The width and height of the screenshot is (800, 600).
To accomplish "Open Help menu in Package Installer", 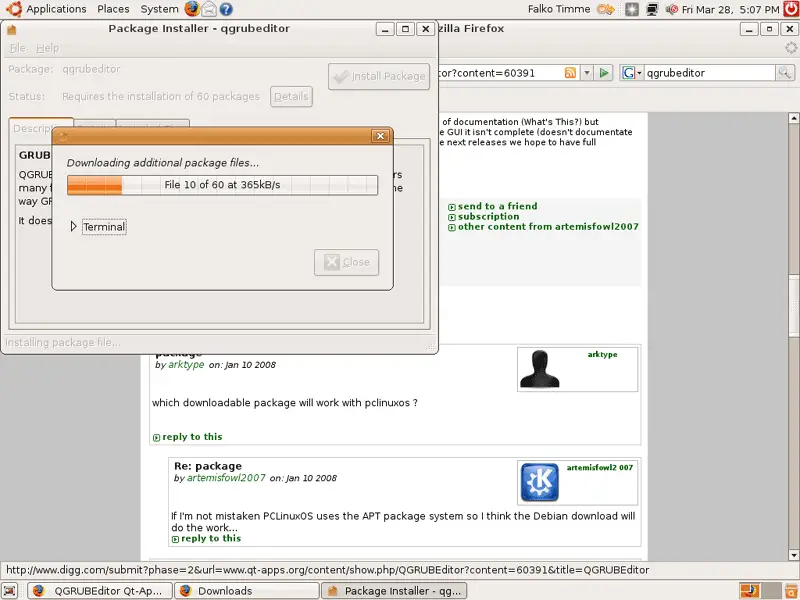I will click(47, 48).
